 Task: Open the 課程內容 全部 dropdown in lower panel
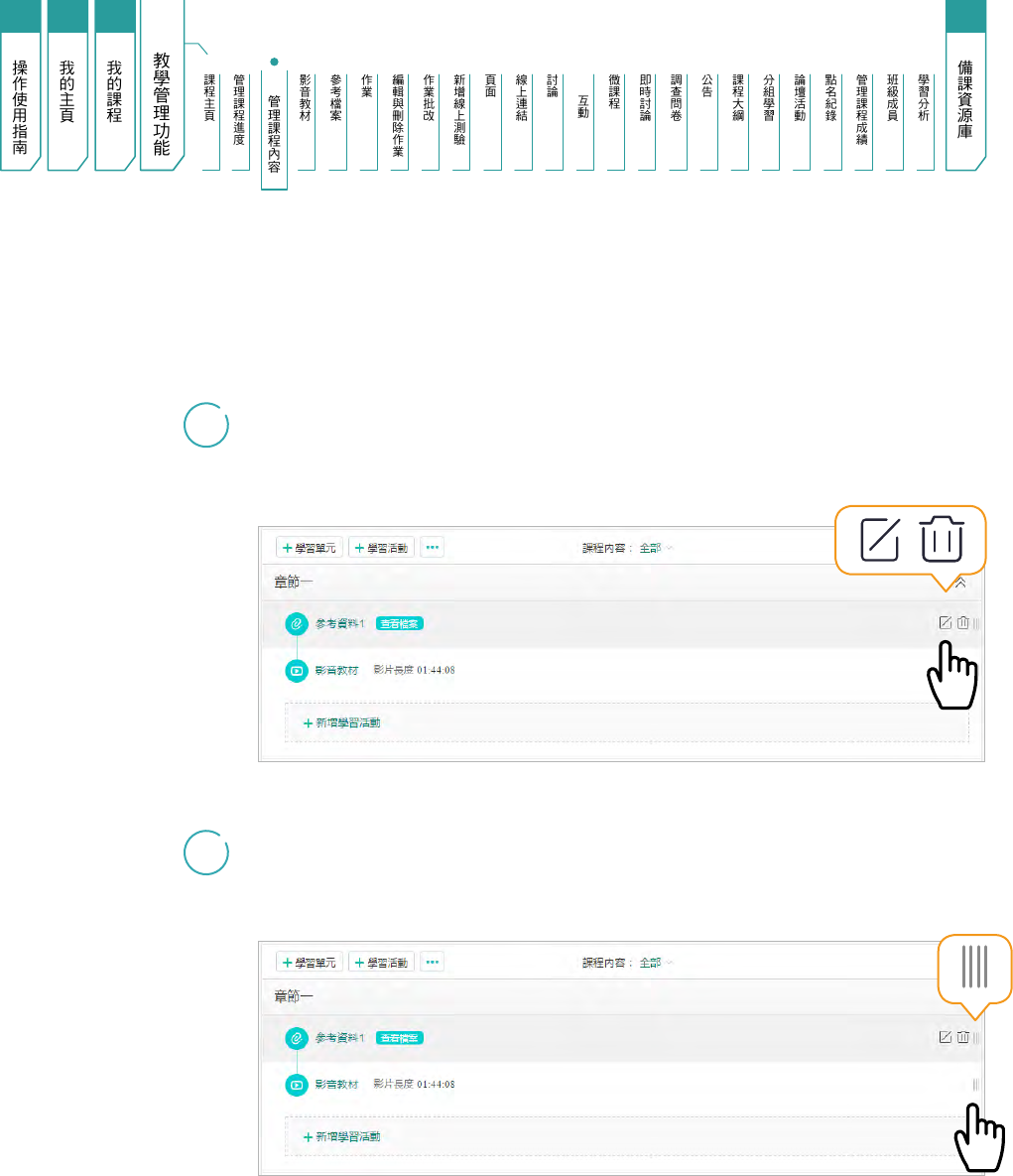[654, 963]
